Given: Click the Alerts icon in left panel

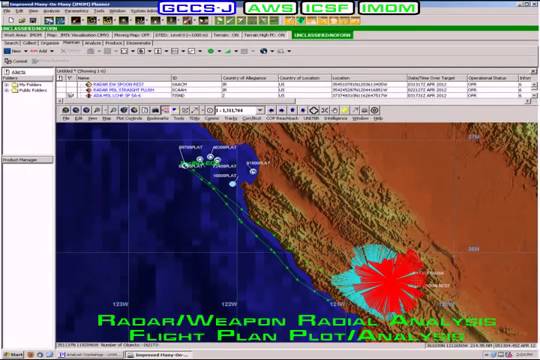Looking at the screenshot, I should click(7, 72).
